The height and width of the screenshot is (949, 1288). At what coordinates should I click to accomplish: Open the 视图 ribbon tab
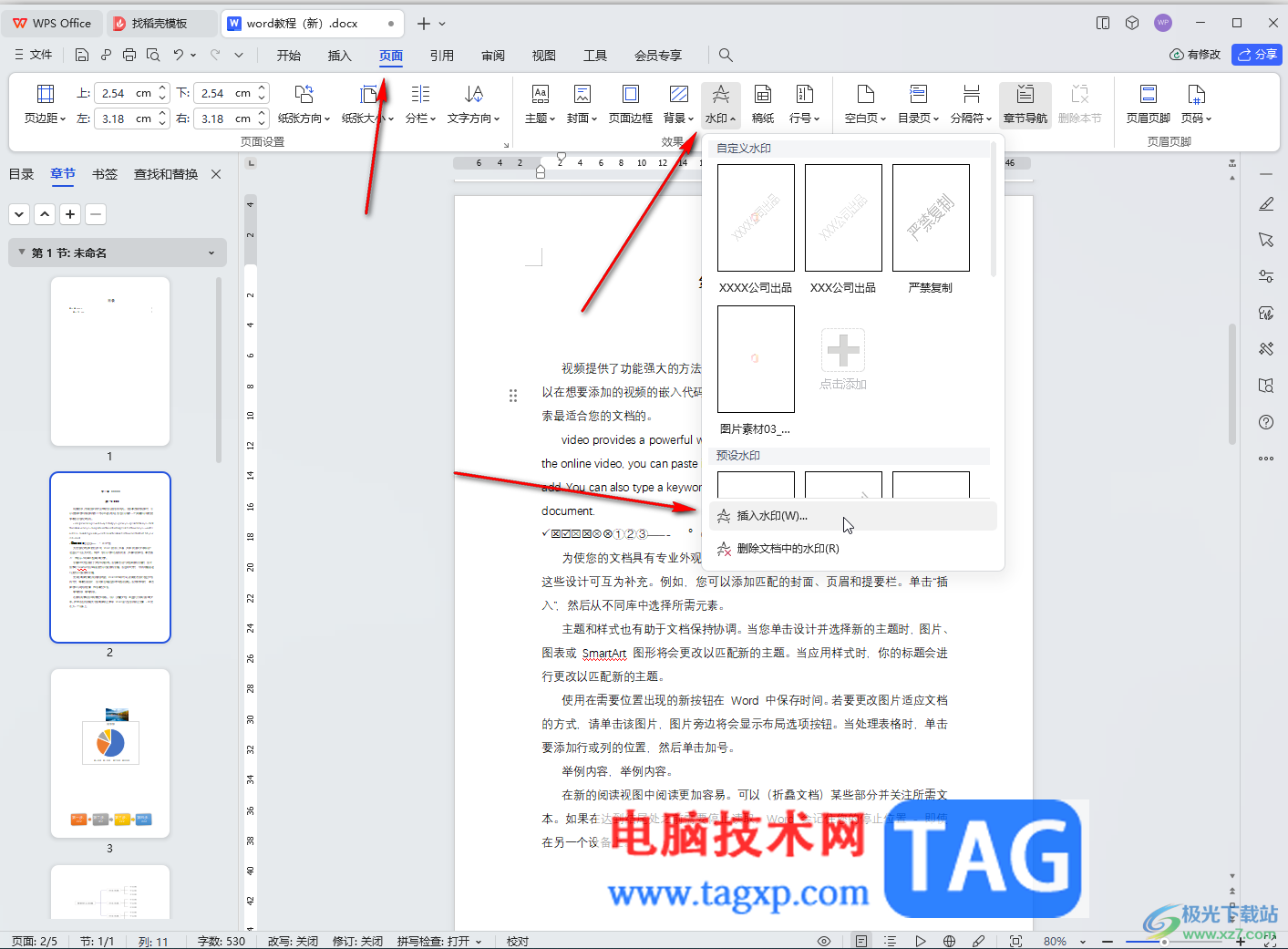pyautogui.click(x=544, y=56)
